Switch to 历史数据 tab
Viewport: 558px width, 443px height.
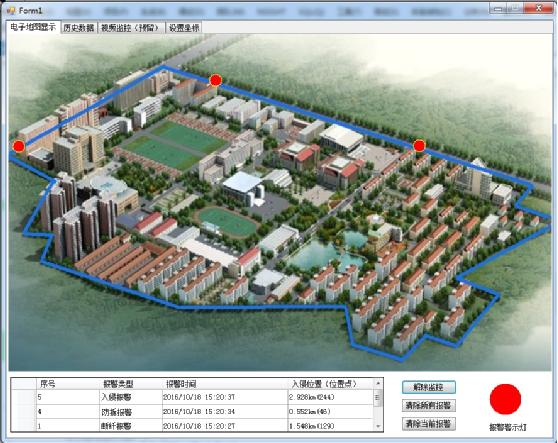pyautogui.click(x=79, y=28)
